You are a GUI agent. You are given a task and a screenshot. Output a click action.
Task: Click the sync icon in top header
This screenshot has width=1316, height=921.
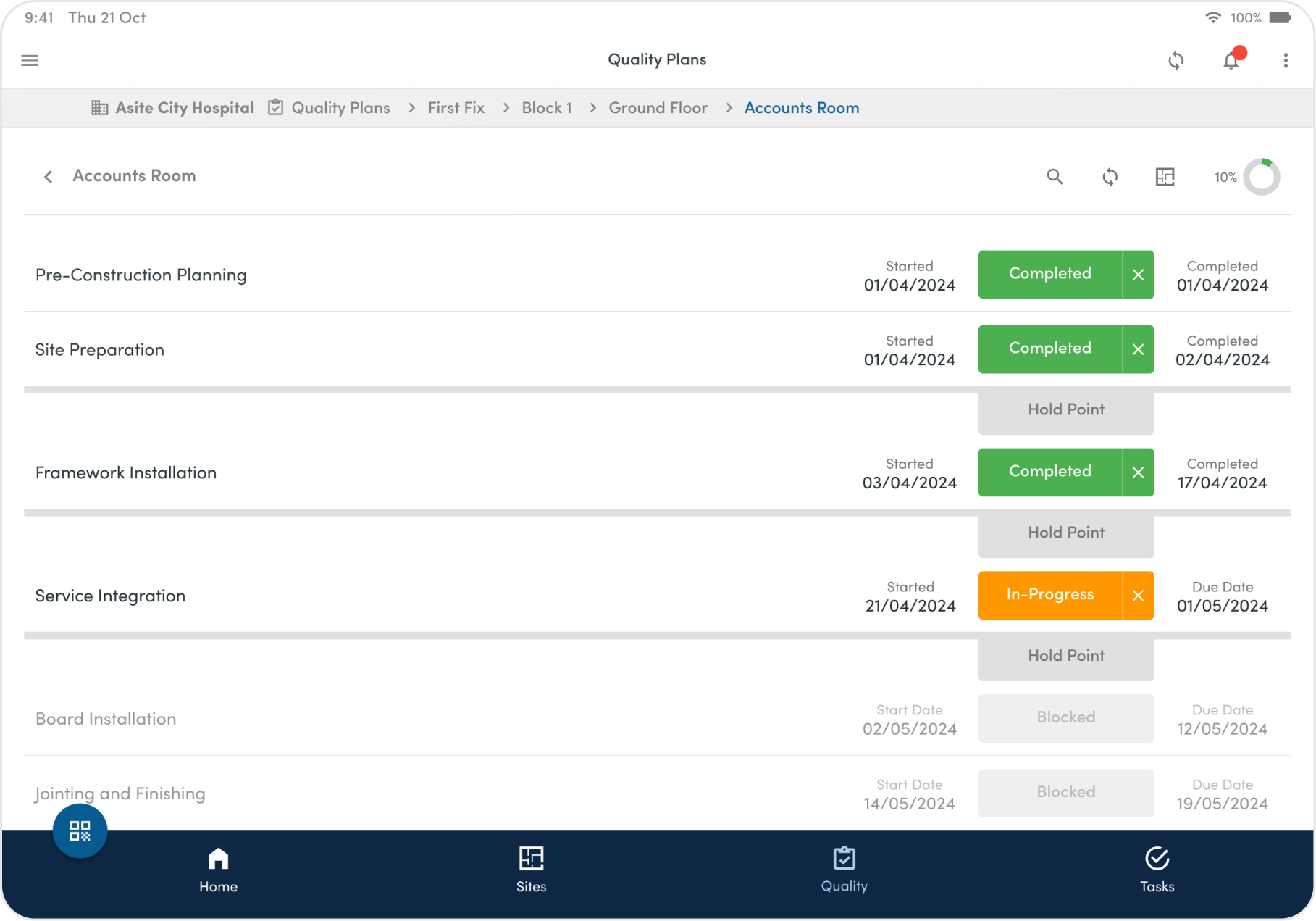[x=1176, y=61]
